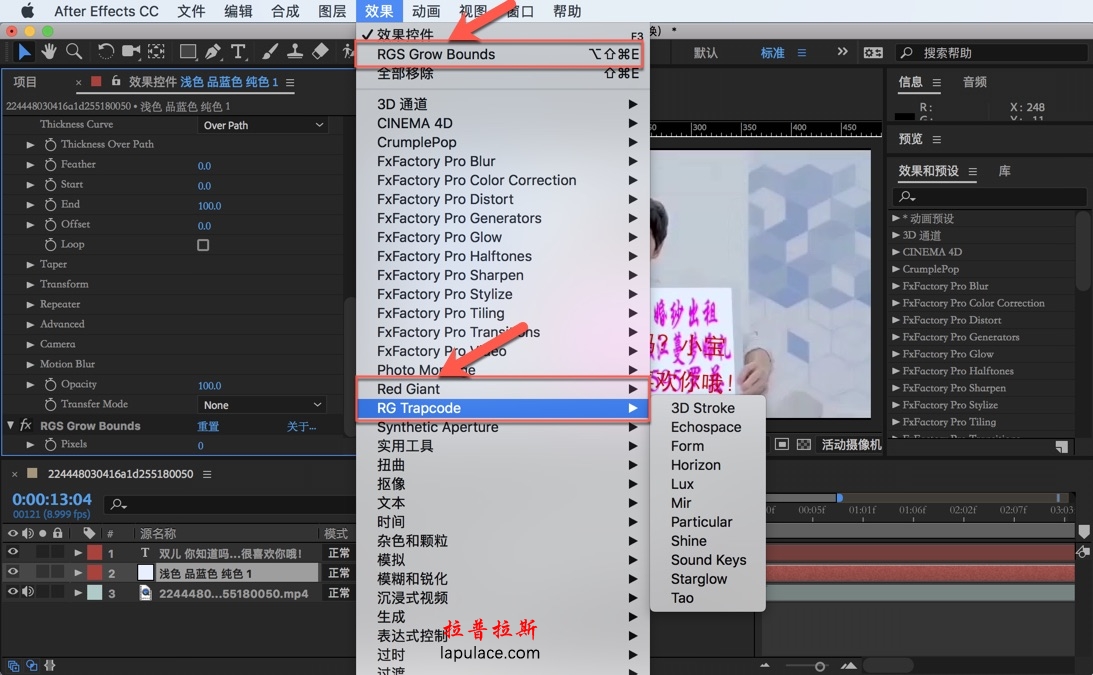Screen dimensions: 1093x675
Task: Open Transfer Mode dropdown set to None
Action: tap(263, 405)
